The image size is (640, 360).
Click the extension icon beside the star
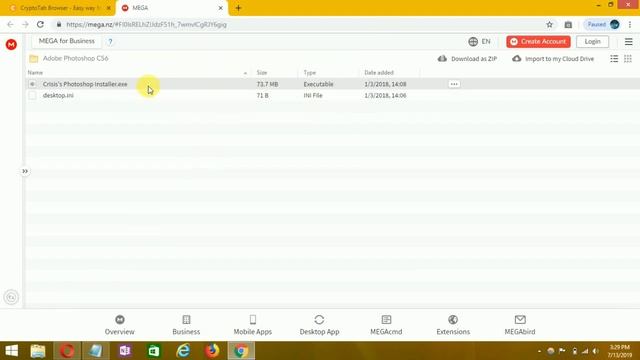[568, 24]
